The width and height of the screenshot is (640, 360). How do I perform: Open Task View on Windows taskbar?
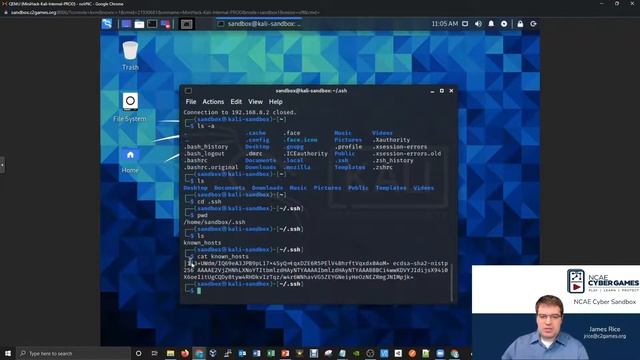[154, 353]
